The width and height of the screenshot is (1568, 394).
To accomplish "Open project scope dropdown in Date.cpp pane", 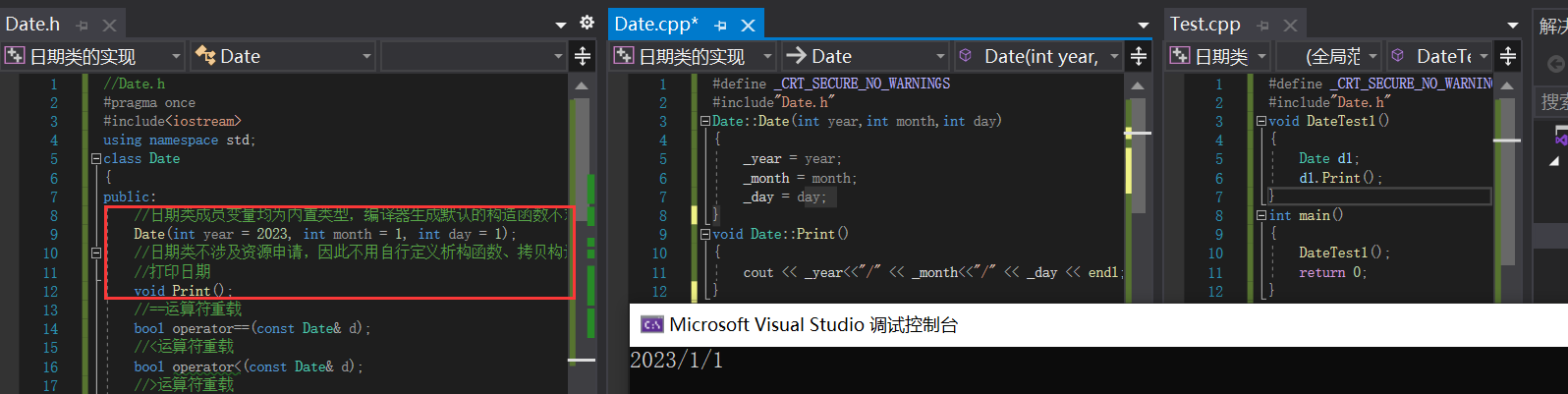I will (694, 56).
